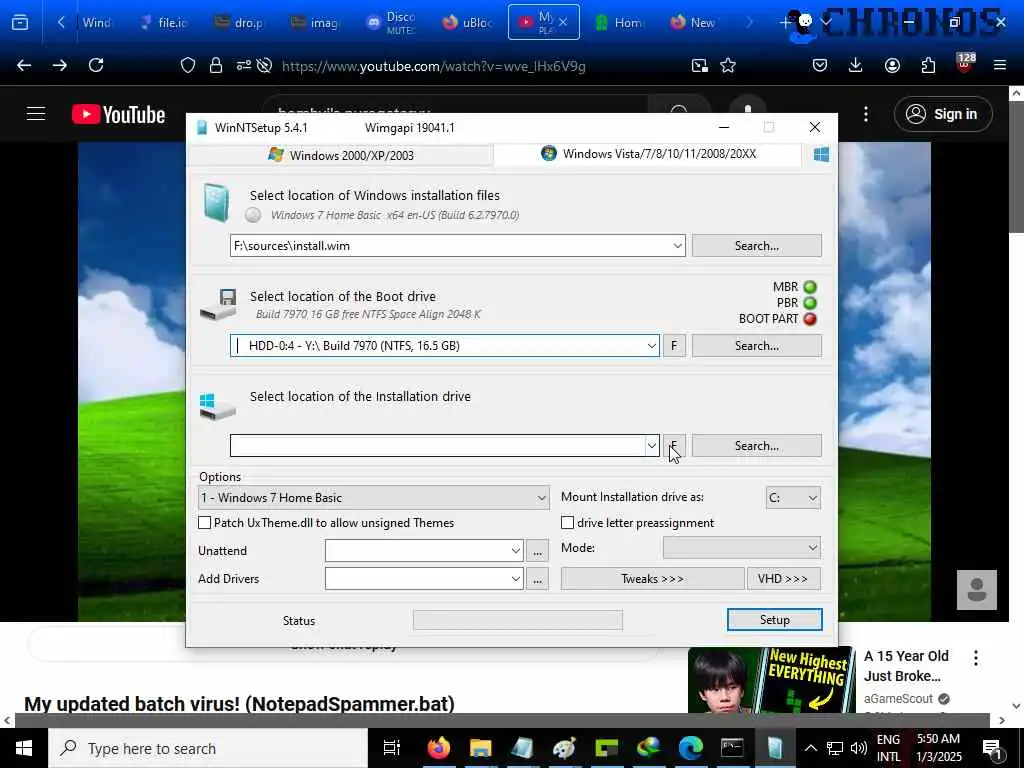Screen dimensions: 1024x768
Task: Open the VHD >>> options
Action: [784, 579]
